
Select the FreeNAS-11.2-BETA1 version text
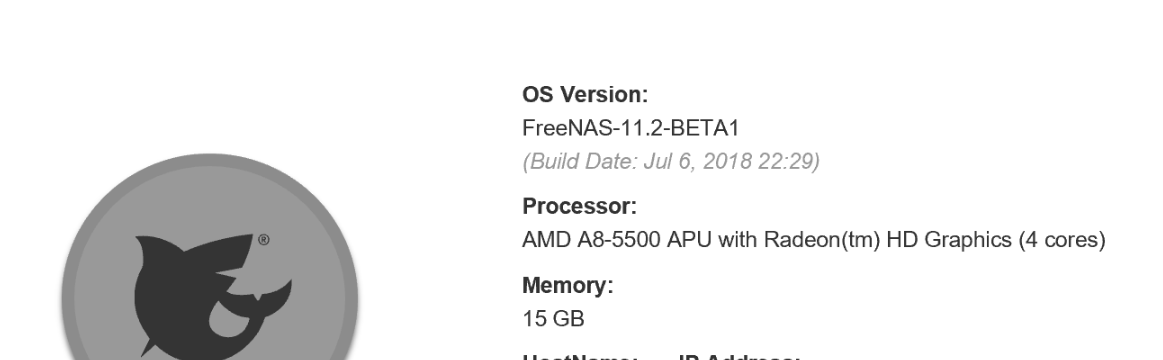point(631,128)
